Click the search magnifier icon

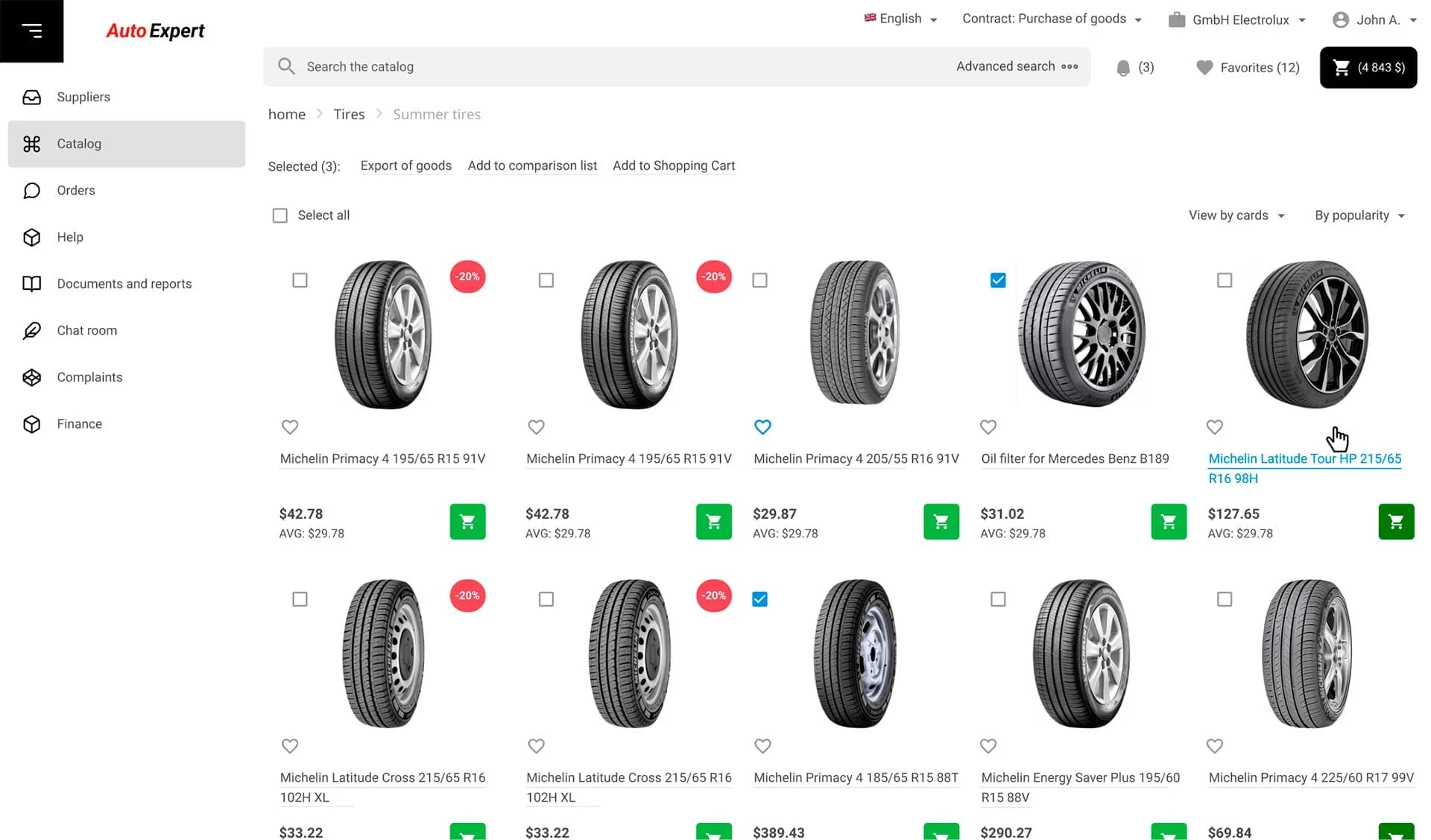click(286, 66)
